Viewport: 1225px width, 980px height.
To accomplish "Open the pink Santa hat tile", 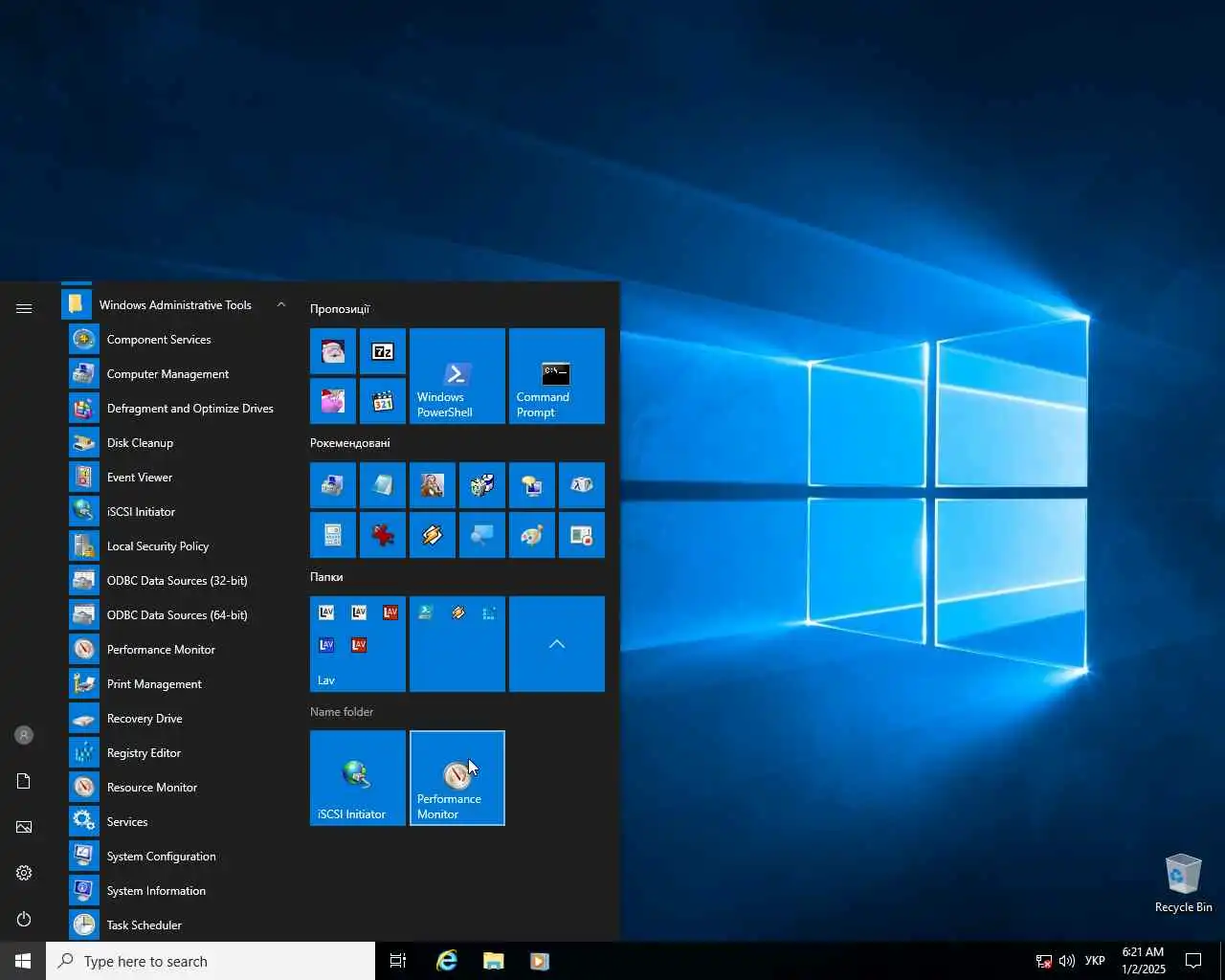I will 333,401.
